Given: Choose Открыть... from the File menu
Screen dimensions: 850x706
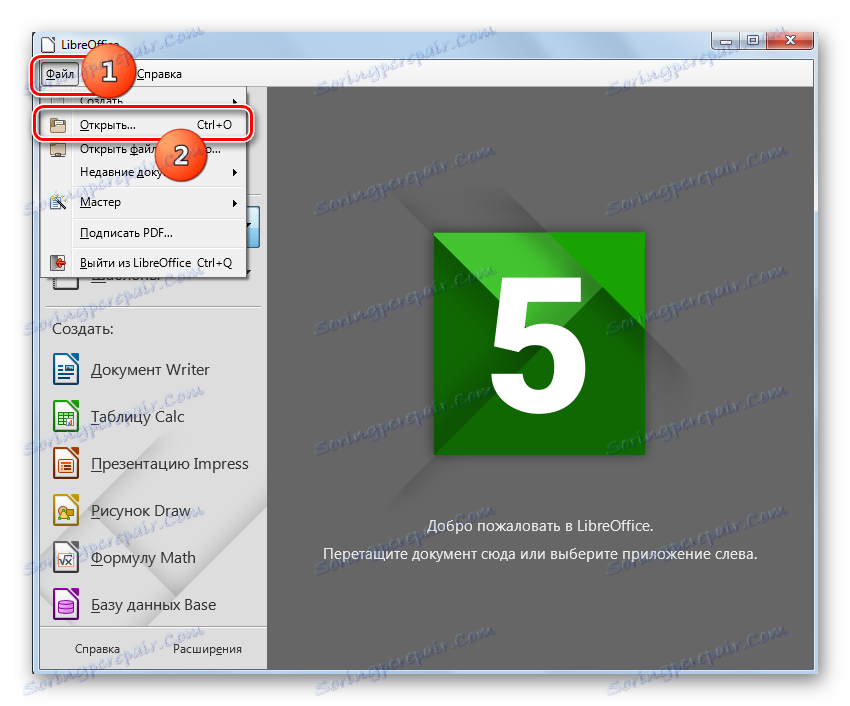Looking at the screenshot, I should [144, 125].
